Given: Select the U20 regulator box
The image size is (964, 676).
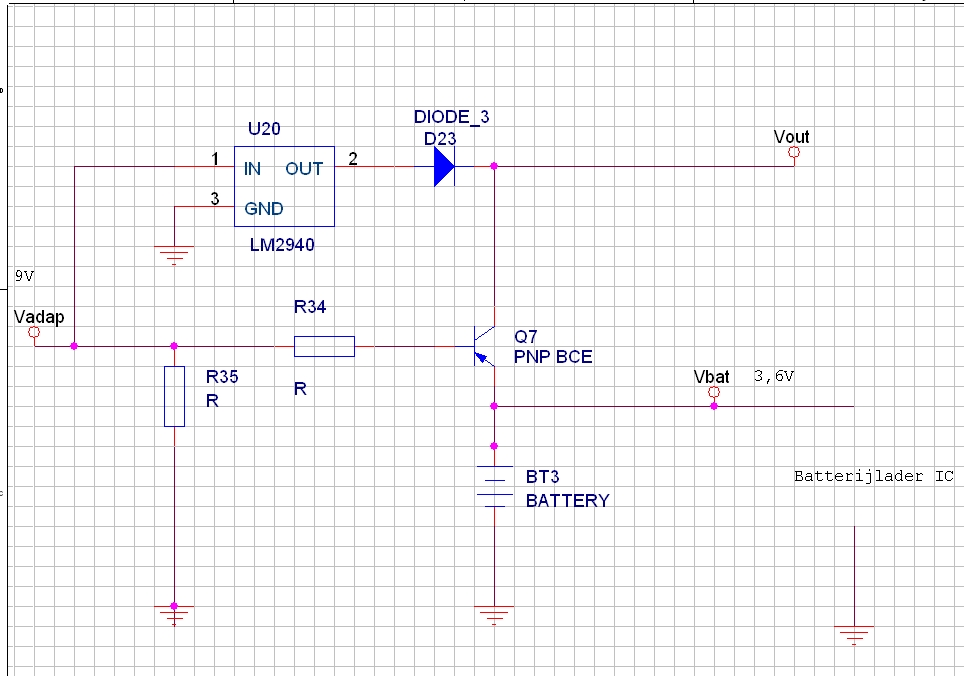Looking at the screenshot, I should coord(283,187).
